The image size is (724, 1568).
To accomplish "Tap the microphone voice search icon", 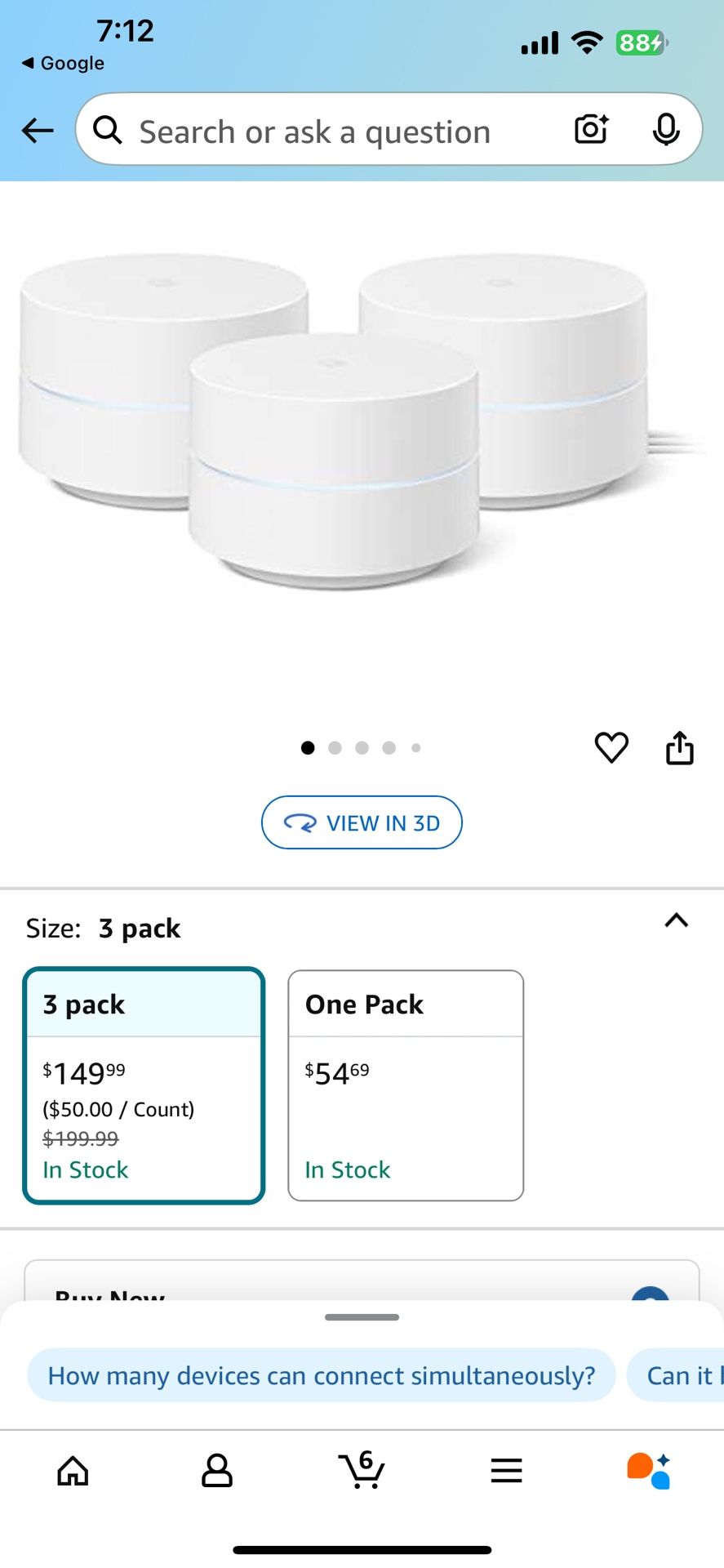I will coord(666,129).
